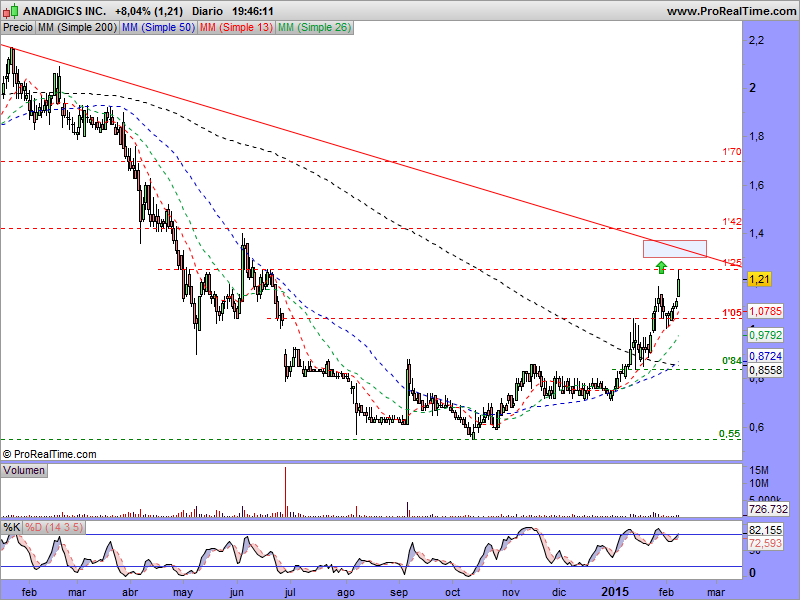Click the abr month label on the time axis

[130, 592]
